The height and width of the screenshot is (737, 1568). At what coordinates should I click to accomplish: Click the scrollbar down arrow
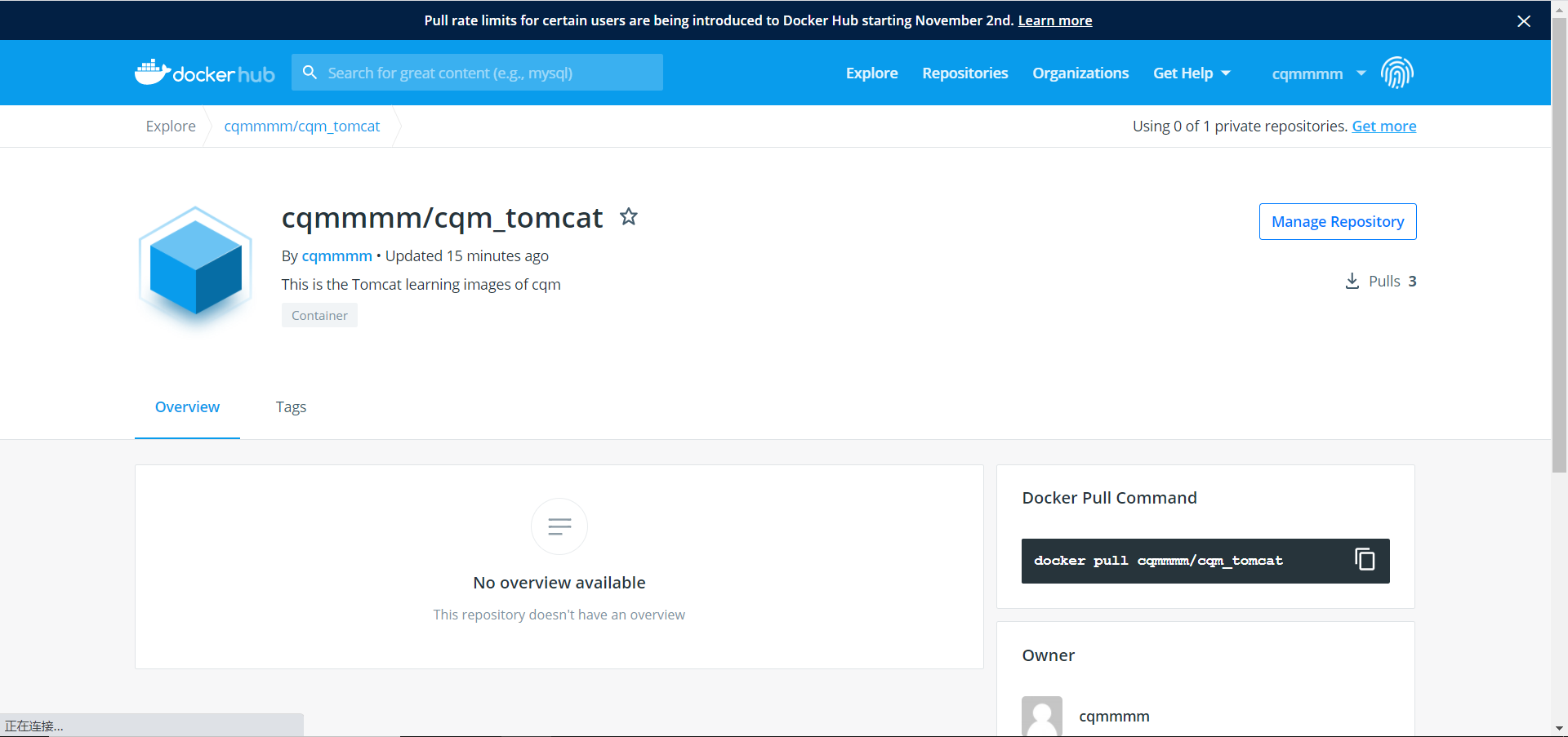tap(1559, 728)
